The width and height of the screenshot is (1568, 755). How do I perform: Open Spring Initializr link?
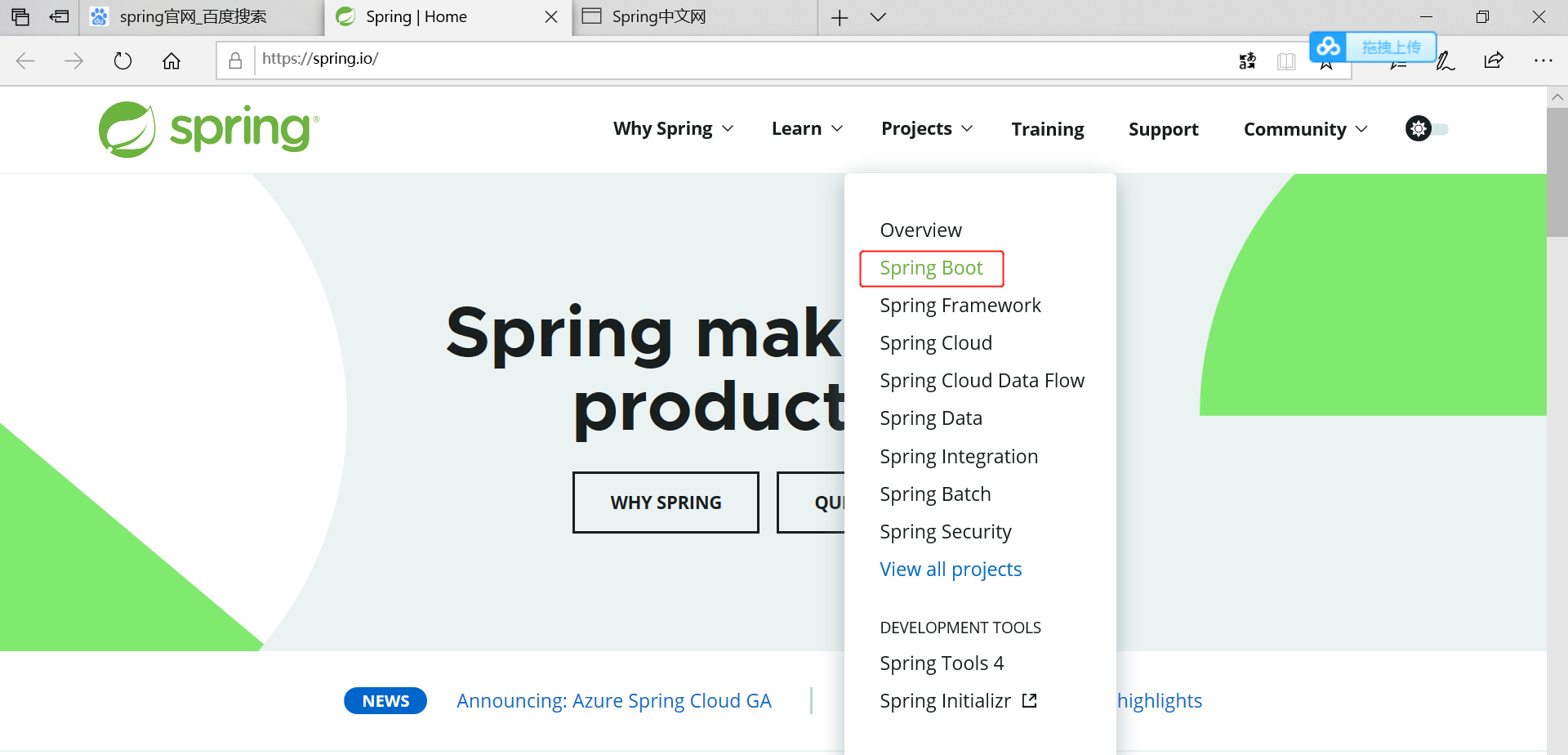point(945,701)
